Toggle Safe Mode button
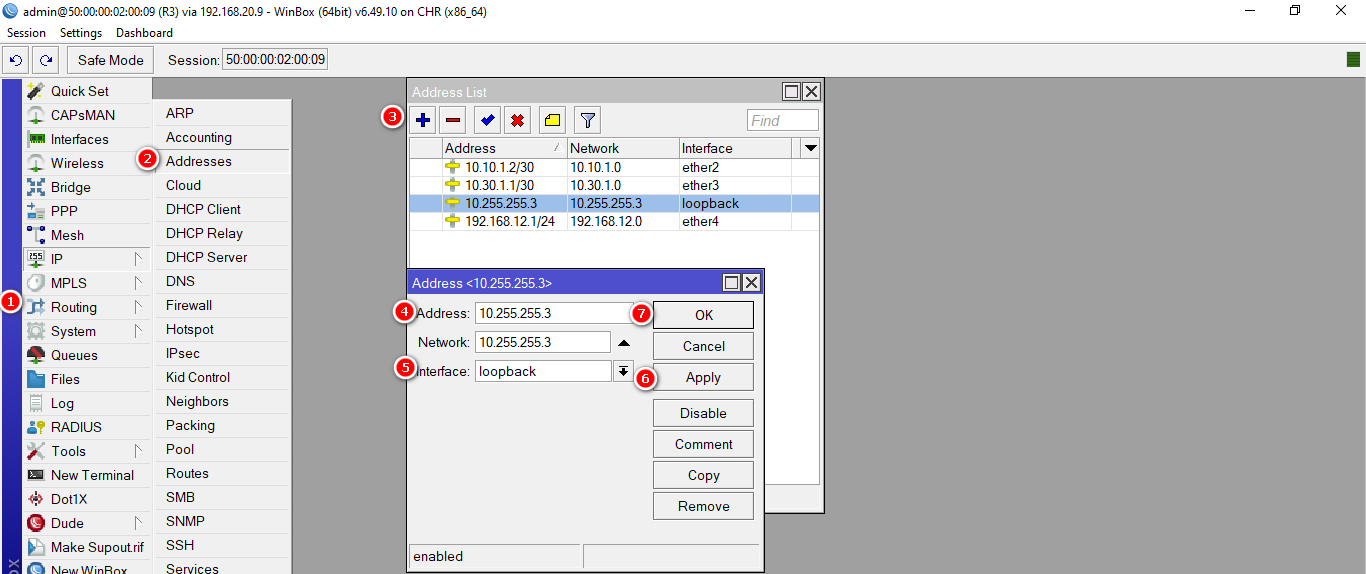1366x574 pixels. click(111, 60)
